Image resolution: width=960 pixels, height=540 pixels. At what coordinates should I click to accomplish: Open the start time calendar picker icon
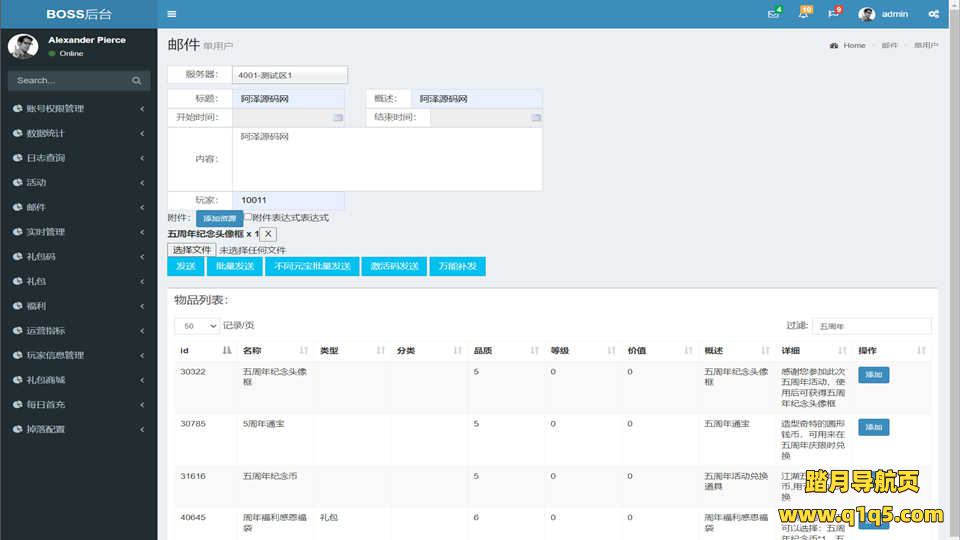click(x=338, y=118)
